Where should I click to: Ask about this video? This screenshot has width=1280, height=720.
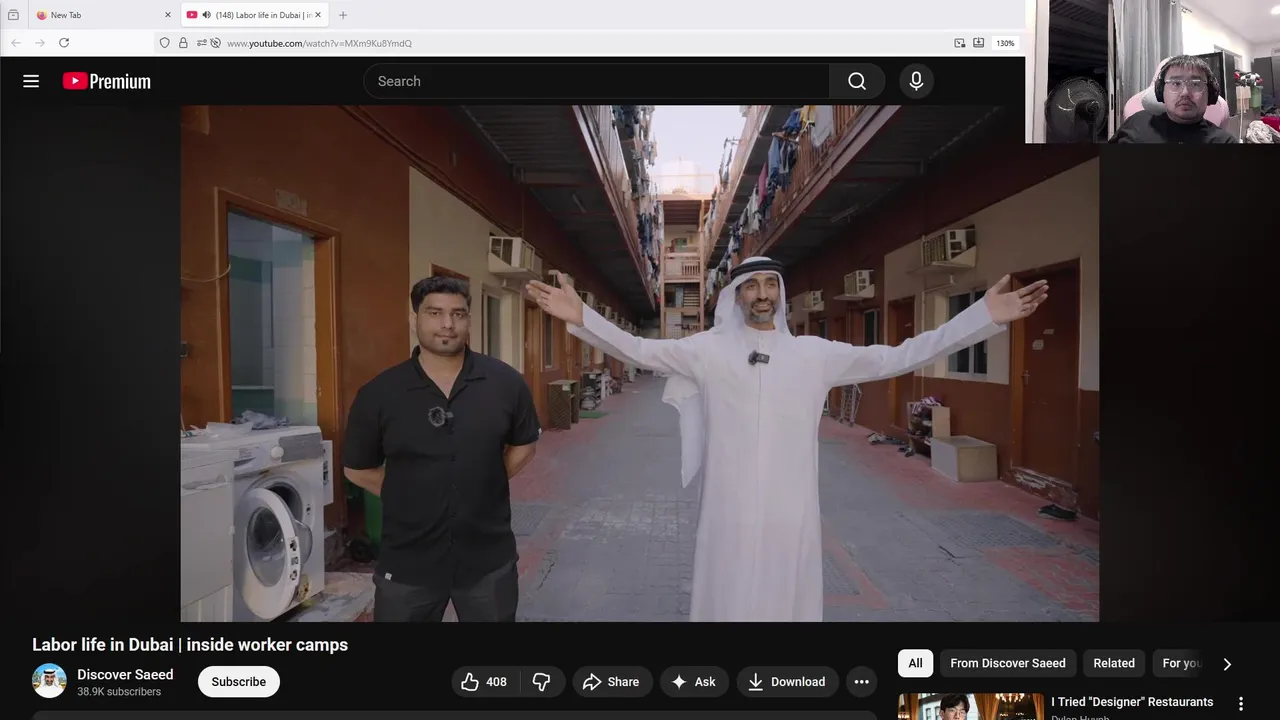coord(694,682)
